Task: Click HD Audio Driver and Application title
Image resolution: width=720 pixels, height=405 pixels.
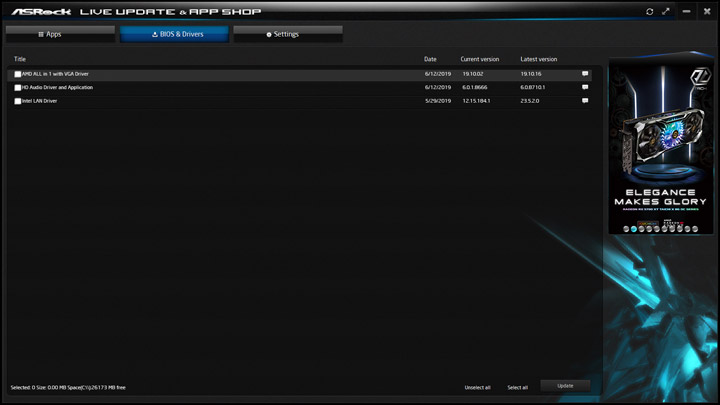Action: pos(57,87)
